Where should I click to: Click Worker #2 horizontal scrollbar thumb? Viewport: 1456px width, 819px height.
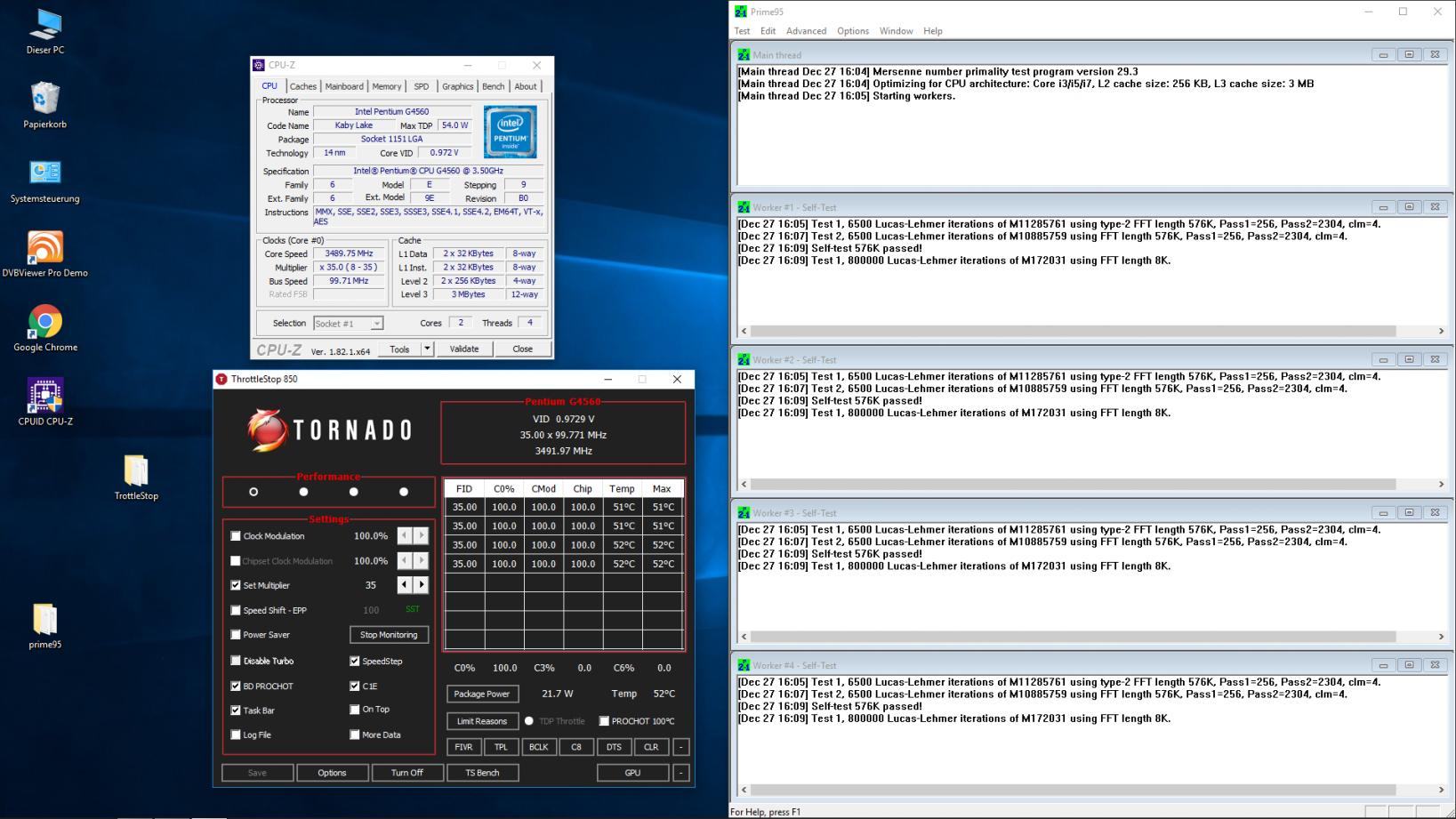(x=1073, y=484)
